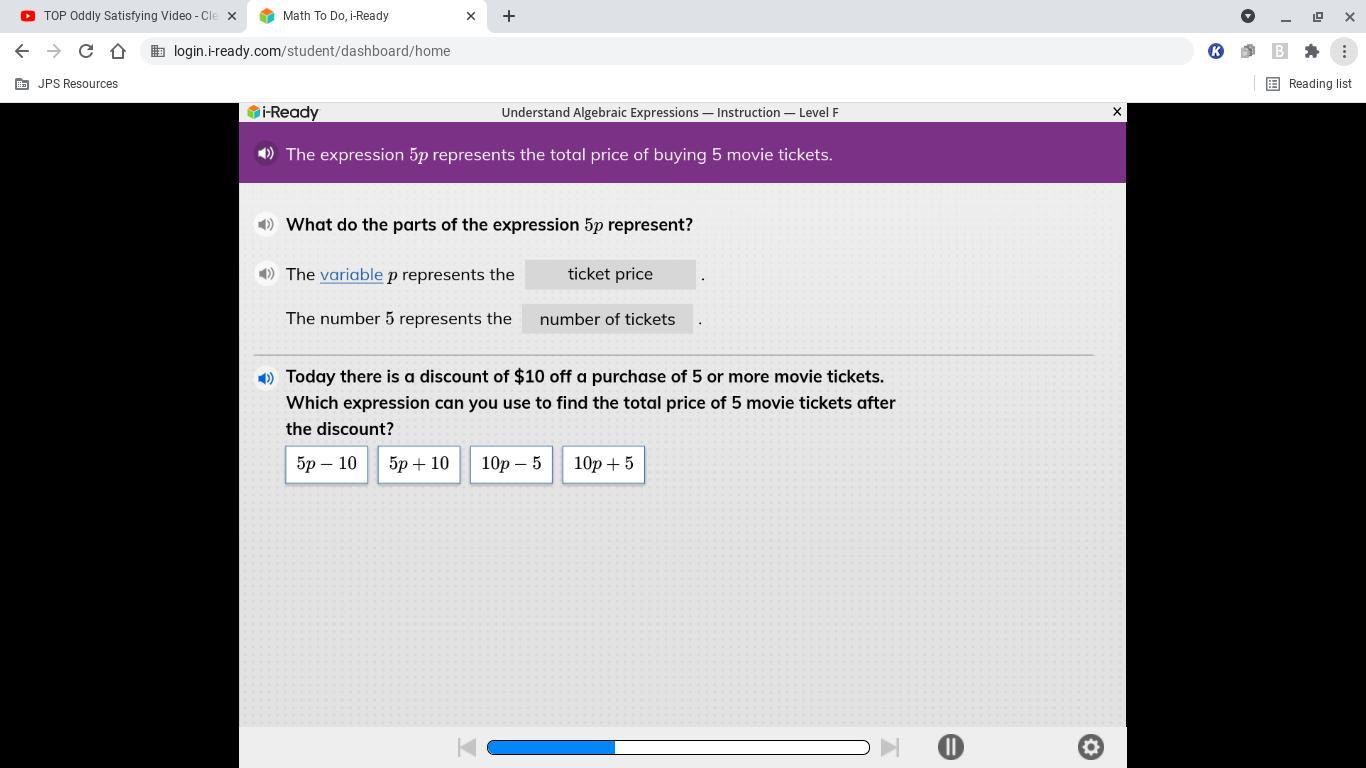Open a new browser tab
Viewport: 1366px width, 768px height.
[x=508, y=16]
